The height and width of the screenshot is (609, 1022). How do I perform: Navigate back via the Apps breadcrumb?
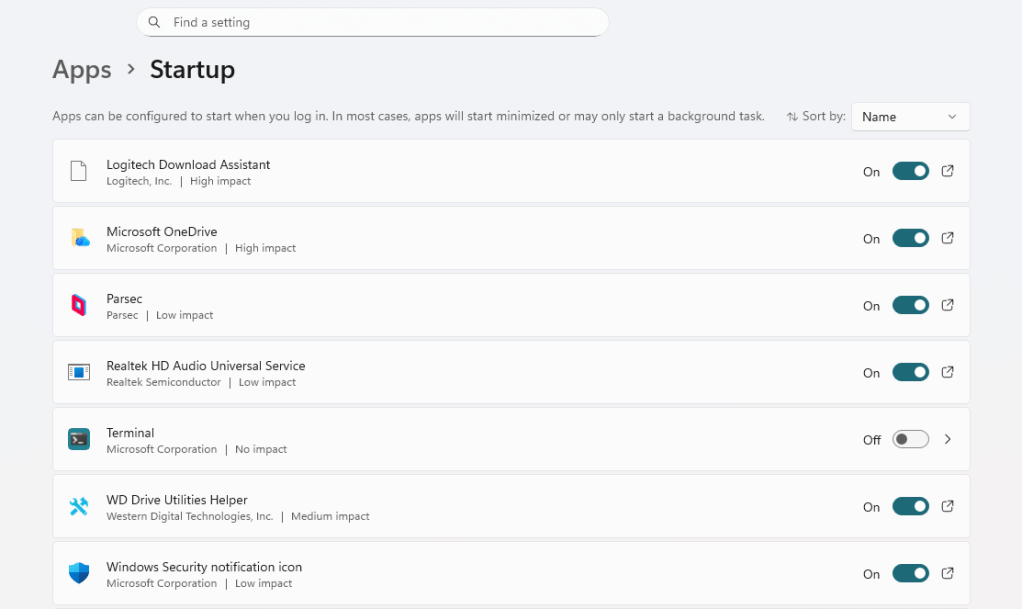(x=81, y=69)
